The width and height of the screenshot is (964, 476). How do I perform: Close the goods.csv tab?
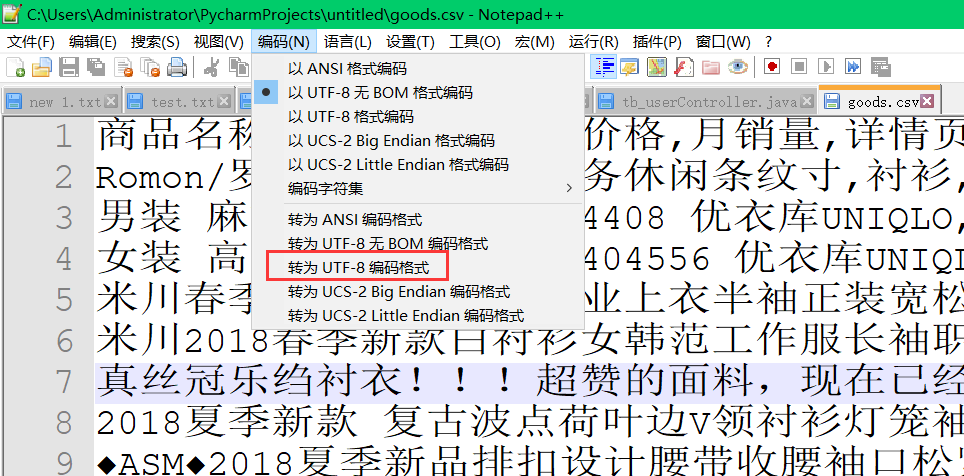(x=928, y=102)
